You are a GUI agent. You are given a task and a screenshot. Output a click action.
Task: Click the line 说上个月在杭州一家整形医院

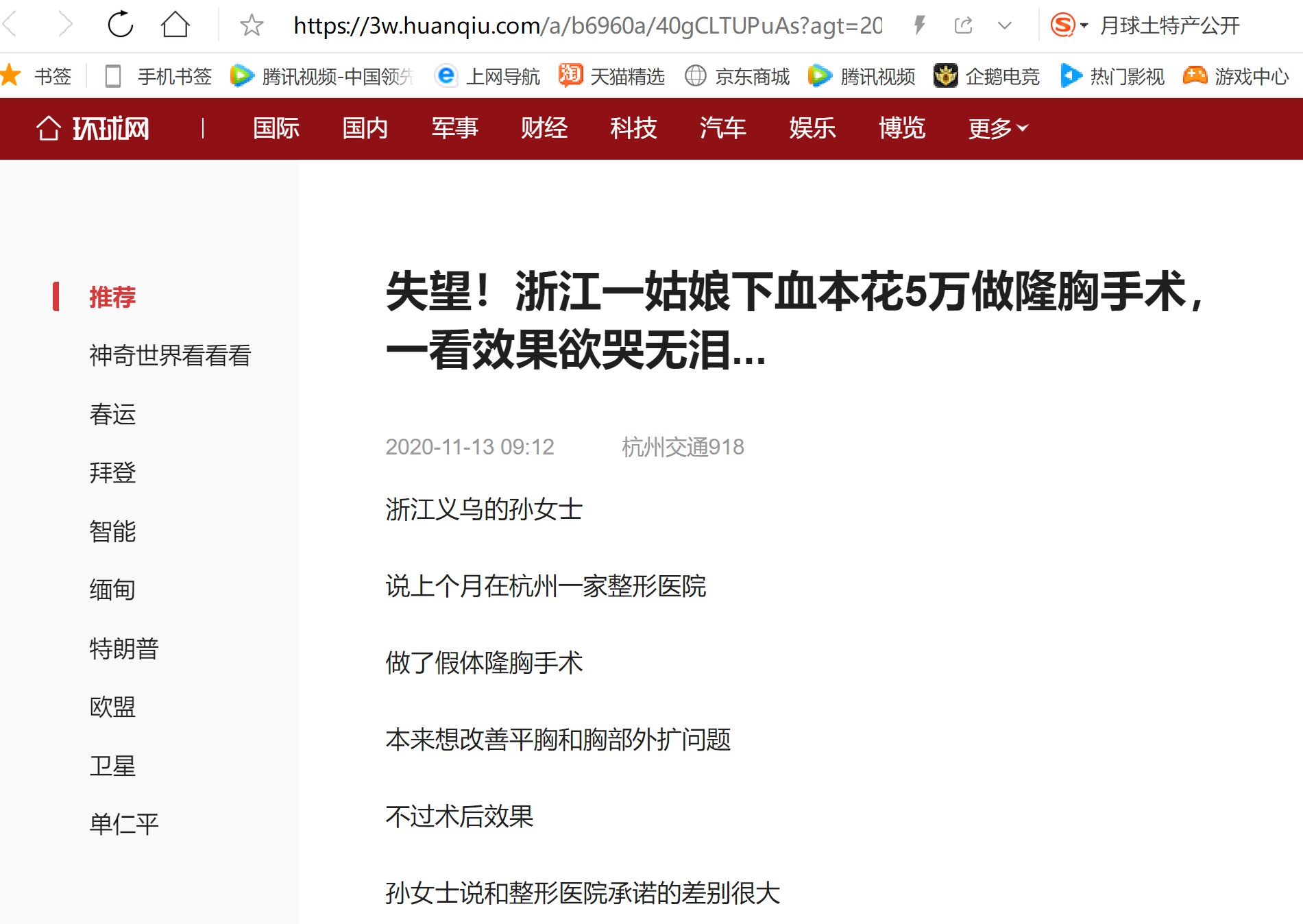[546, 586]
